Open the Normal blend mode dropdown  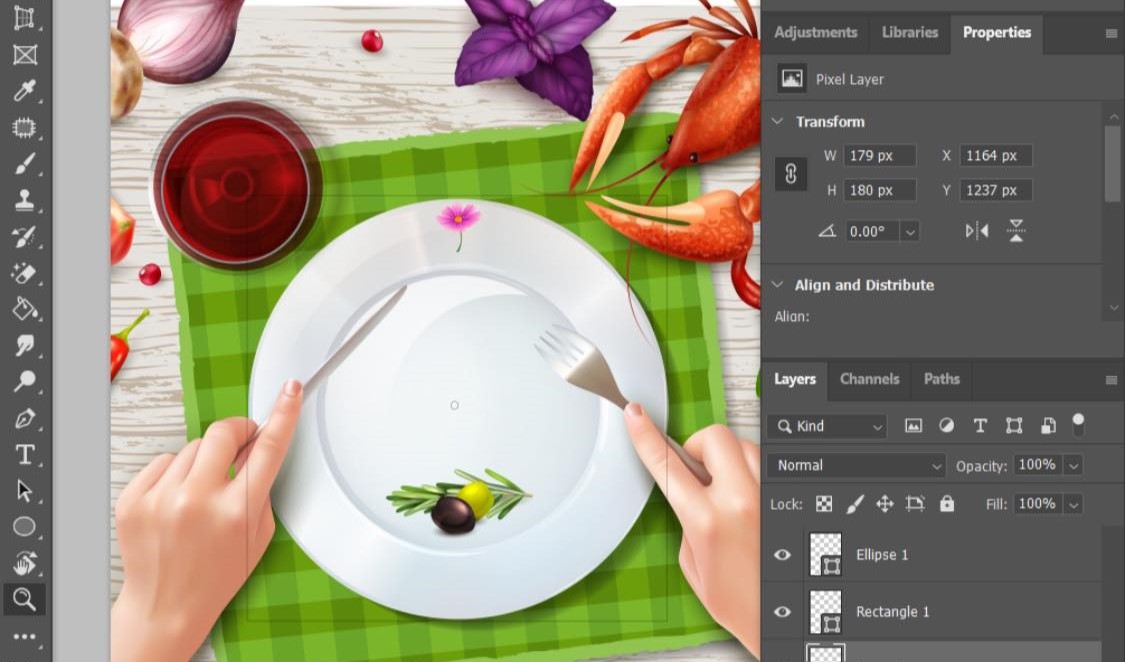pos(856,465)
